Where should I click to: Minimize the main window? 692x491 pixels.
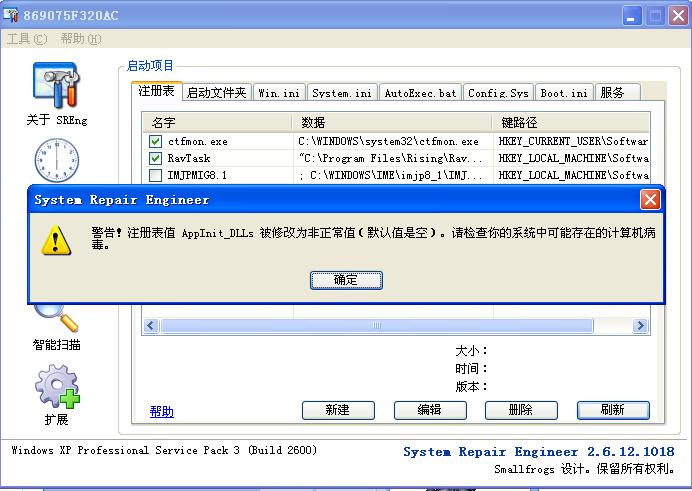coord(632,16)
